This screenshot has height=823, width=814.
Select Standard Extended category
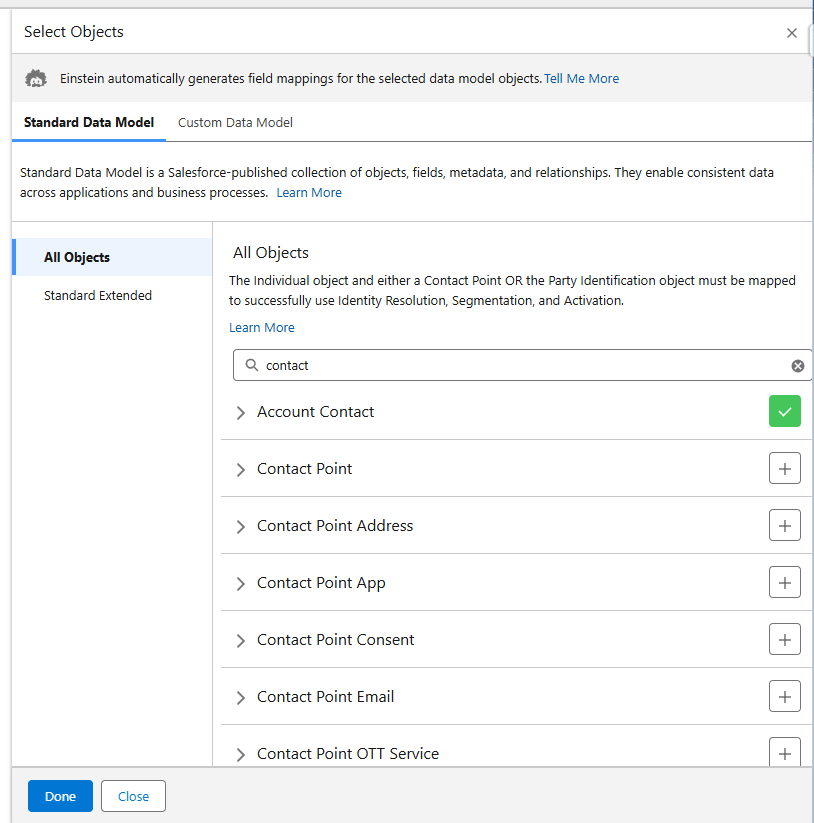pos(98,296)
